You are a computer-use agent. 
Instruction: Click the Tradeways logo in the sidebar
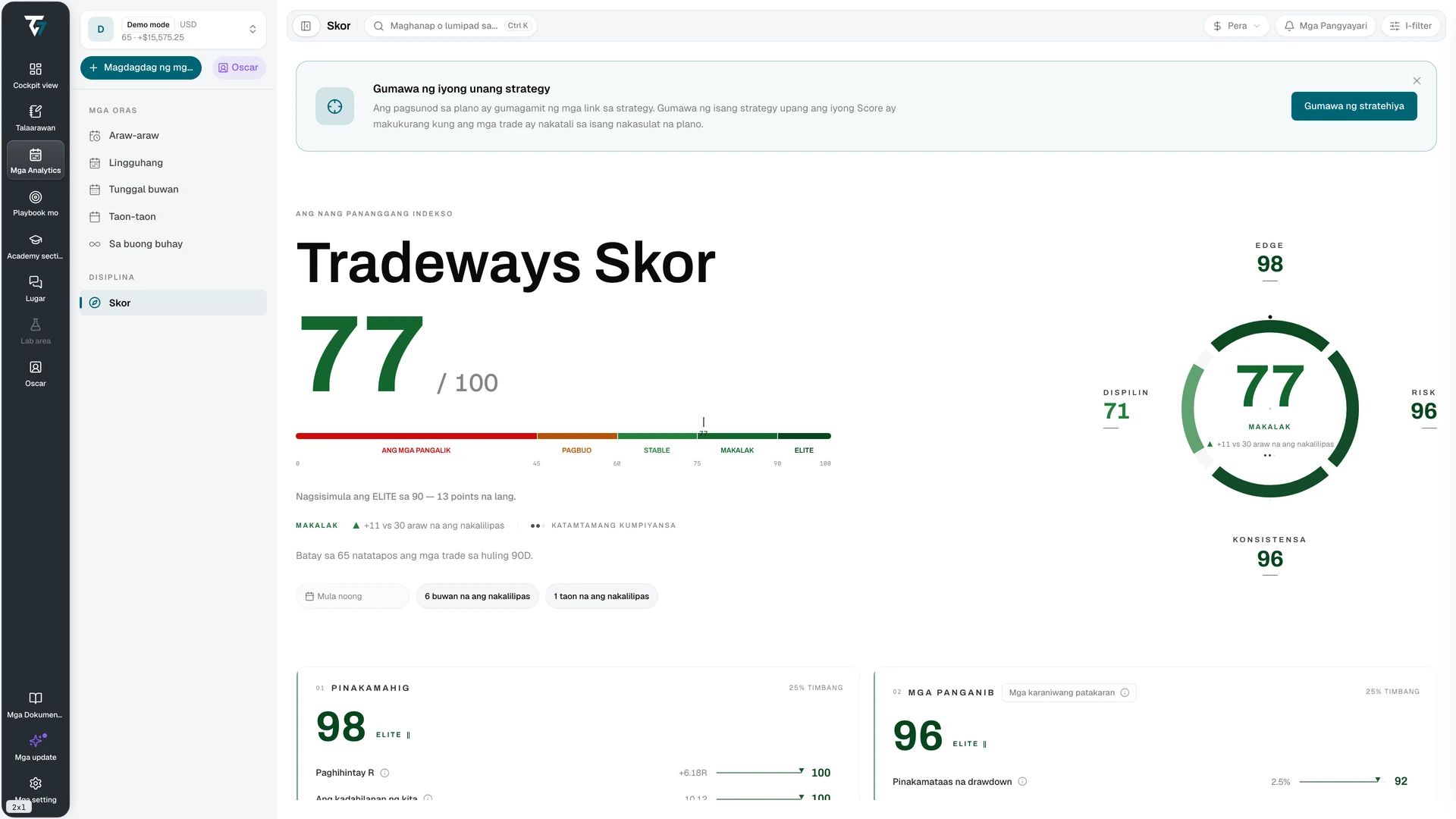(x=35, y=26)
